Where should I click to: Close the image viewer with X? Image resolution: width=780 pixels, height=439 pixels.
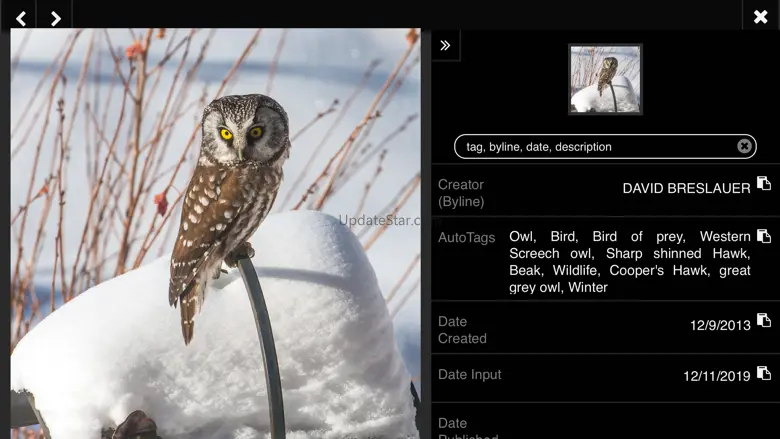coord(761,17)
